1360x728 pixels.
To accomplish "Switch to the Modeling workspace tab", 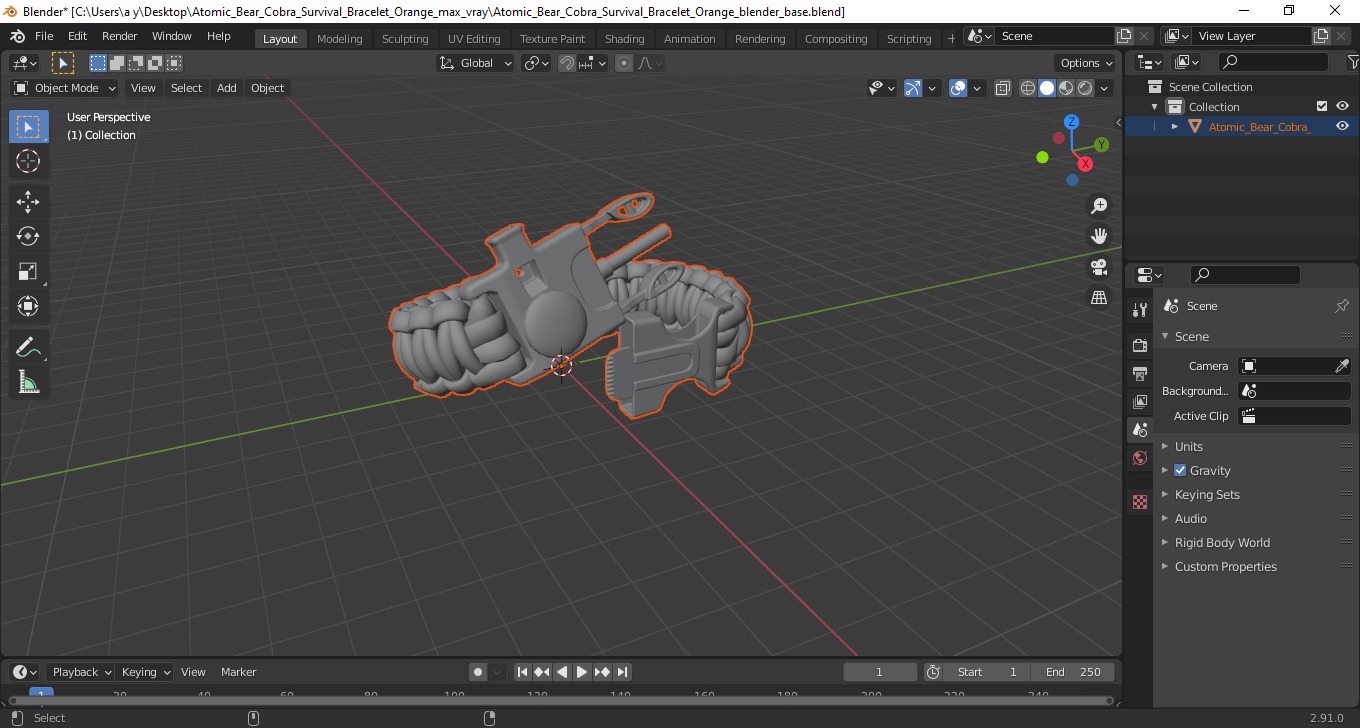I will [x=340, y=39].
